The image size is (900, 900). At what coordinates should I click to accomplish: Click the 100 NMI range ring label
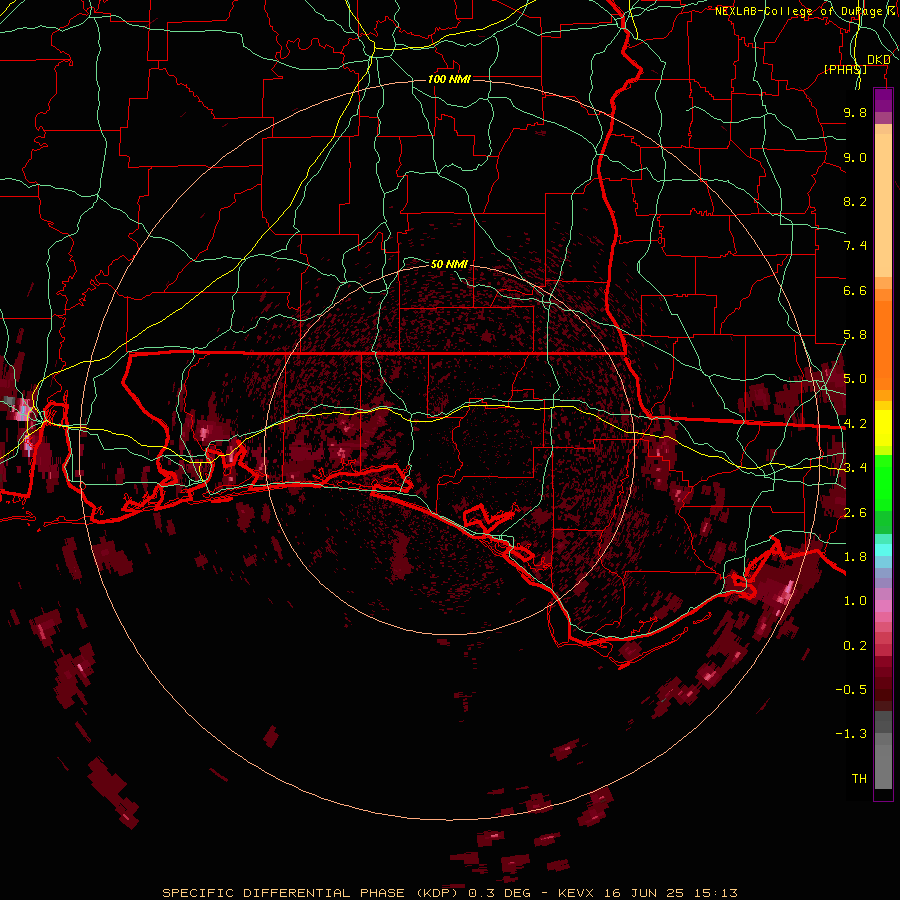449,79
